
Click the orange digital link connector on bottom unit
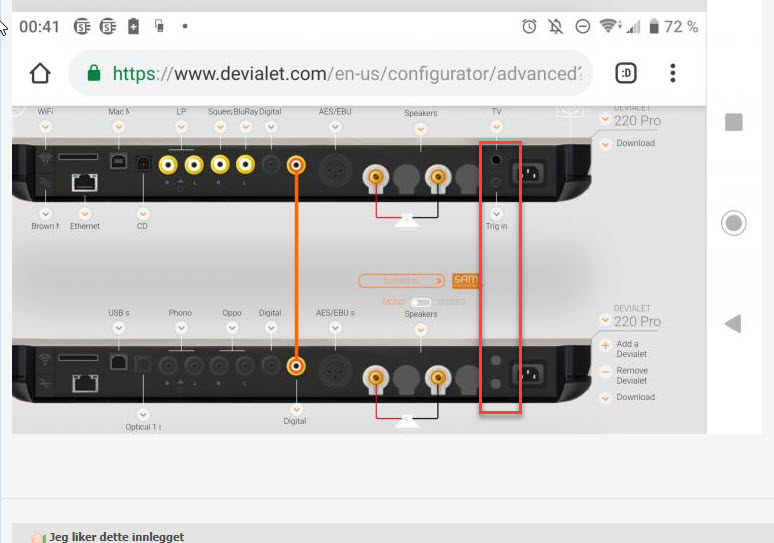pyautogui.click(x=296, y=366)
